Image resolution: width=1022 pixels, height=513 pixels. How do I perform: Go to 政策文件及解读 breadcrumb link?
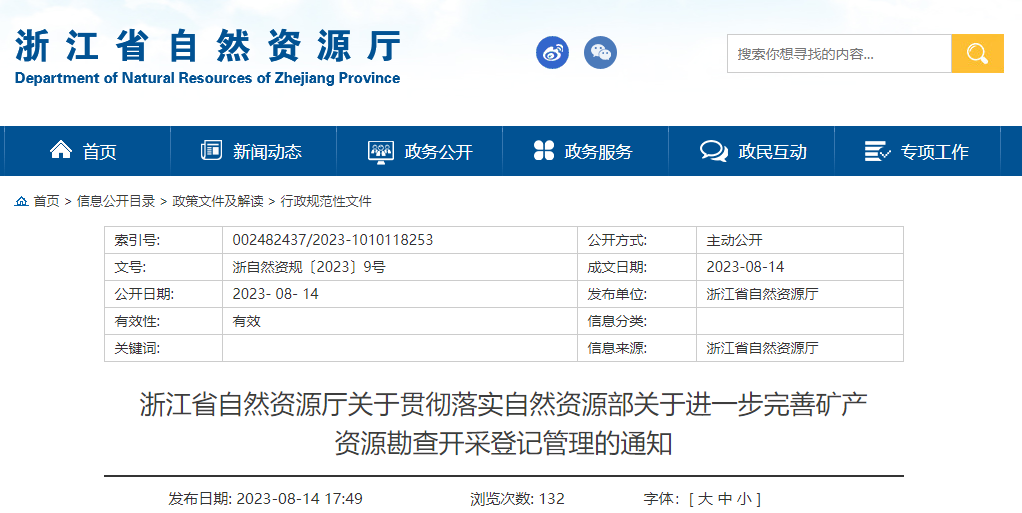tap(218, 201)
